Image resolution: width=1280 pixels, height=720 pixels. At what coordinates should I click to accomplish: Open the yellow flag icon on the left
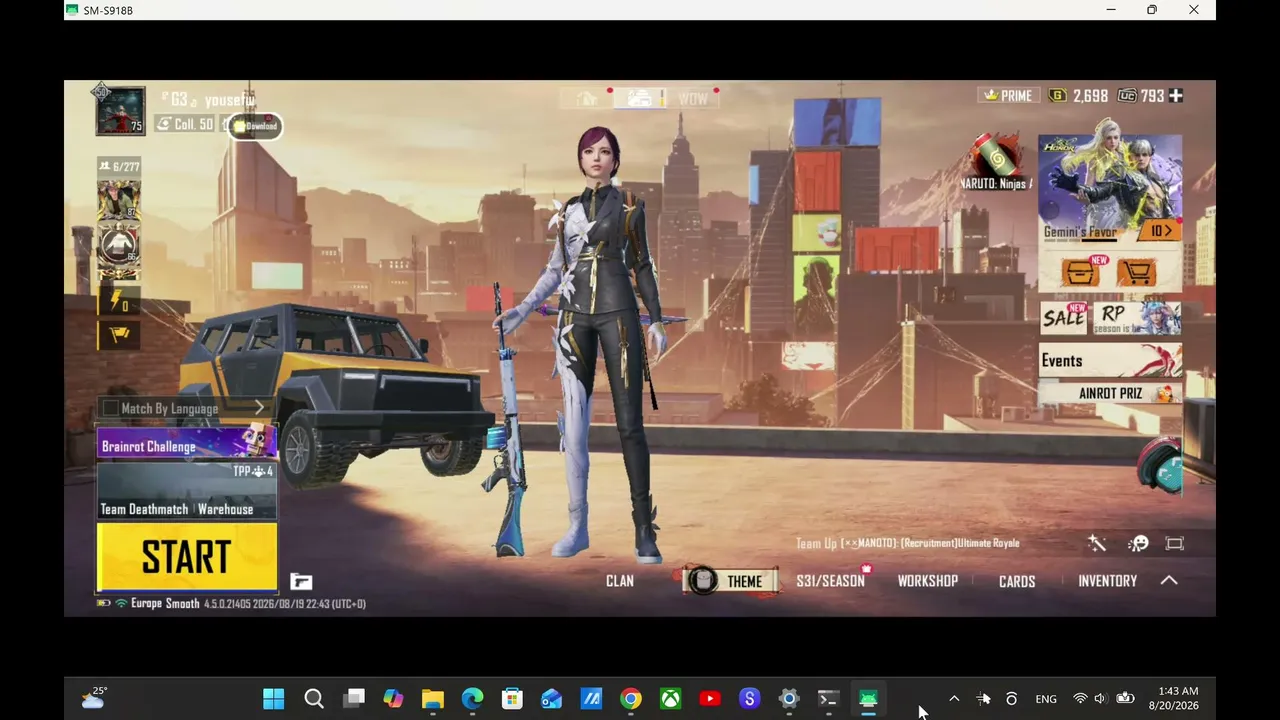click(x=119, y=335)
